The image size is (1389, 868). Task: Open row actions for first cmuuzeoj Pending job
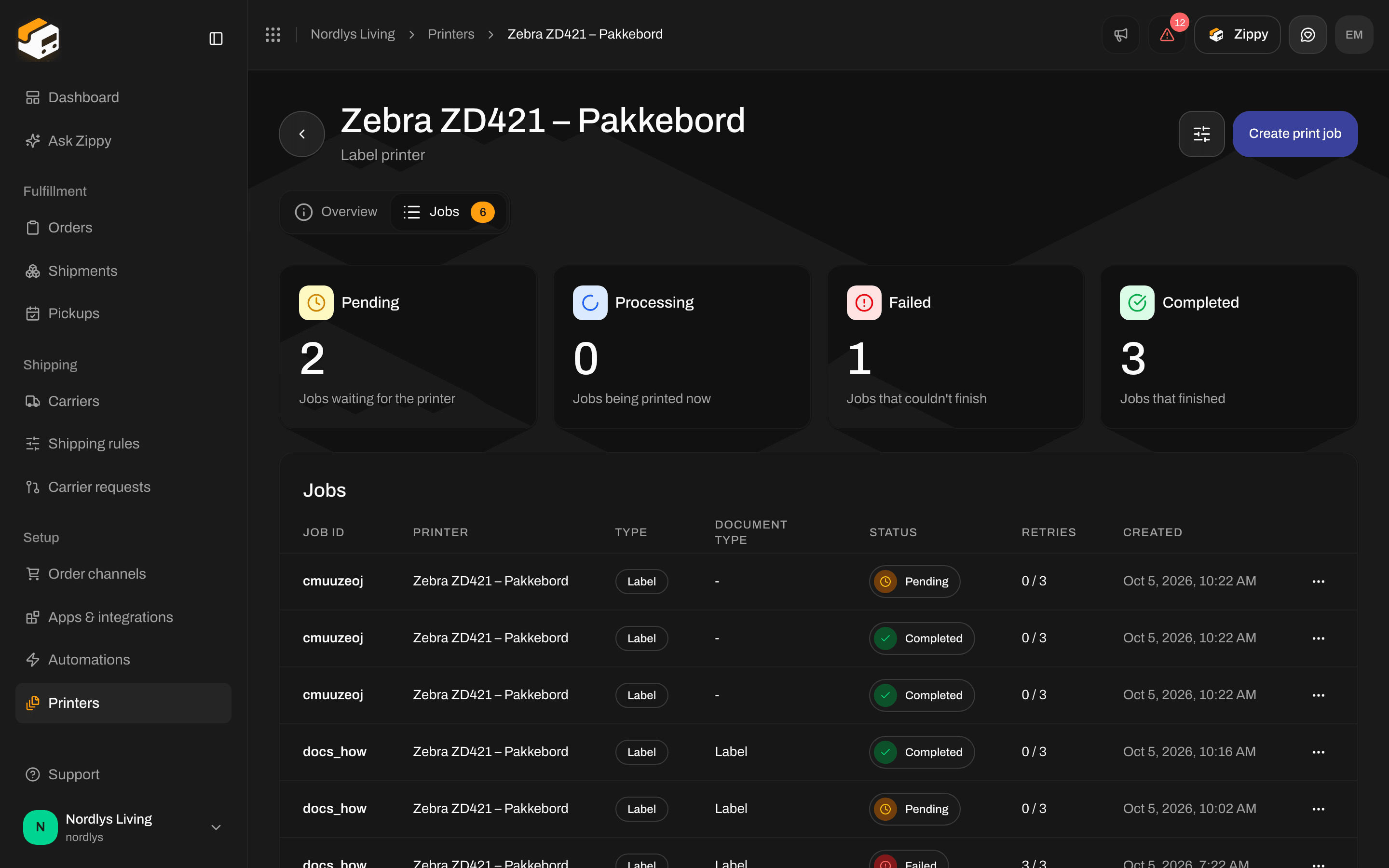pyautogui.click(x=1319, y=582)
